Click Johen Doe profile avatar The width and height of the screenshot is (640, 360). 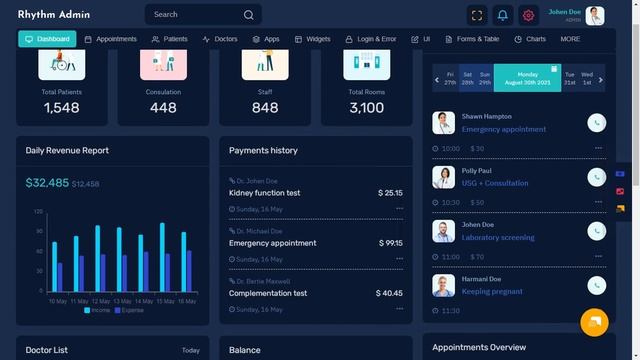click(x=595, y=16)
